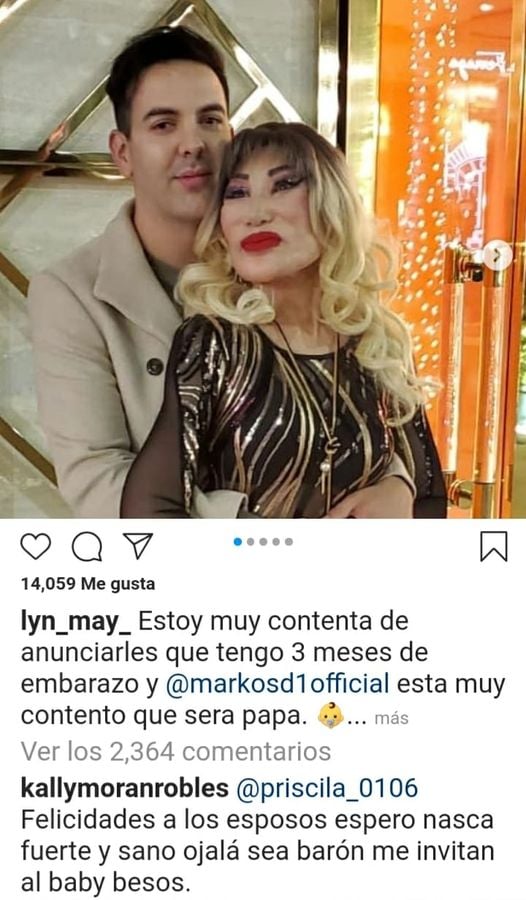Expand caption with más
Screen dimensions: 526x900
tap(392, 718)
